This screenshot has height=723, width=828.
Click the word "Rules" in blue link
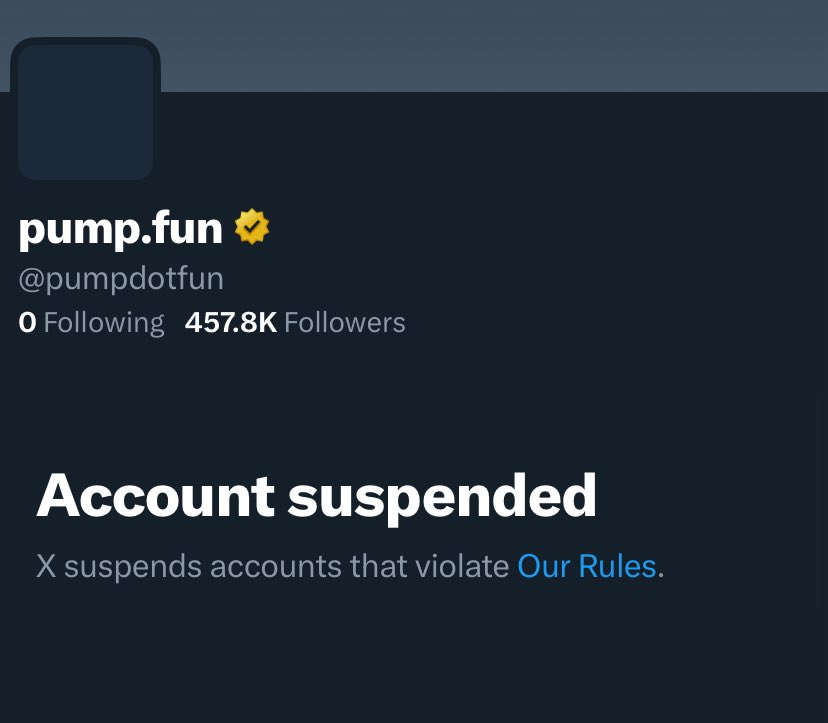(617, 566)
